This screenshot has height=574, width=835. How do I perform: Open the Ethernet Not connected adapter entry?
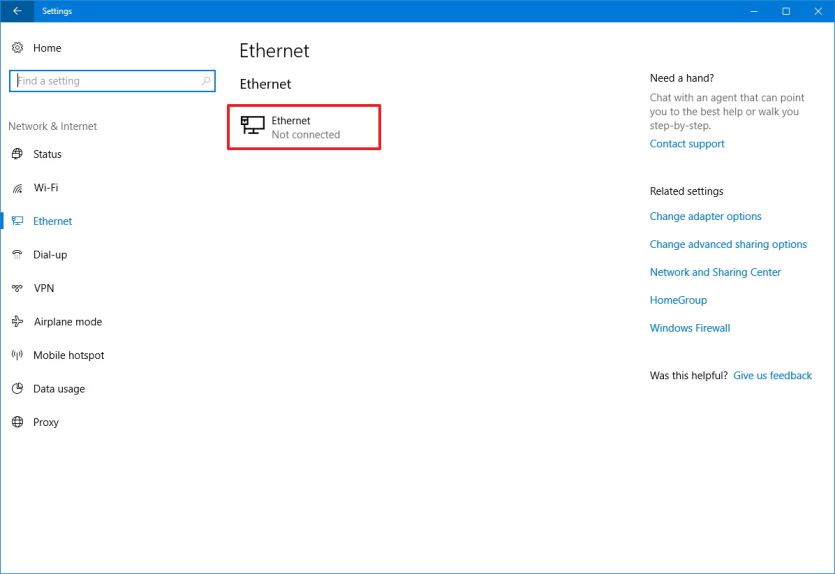pyautogui.click(x=304, y=127)
